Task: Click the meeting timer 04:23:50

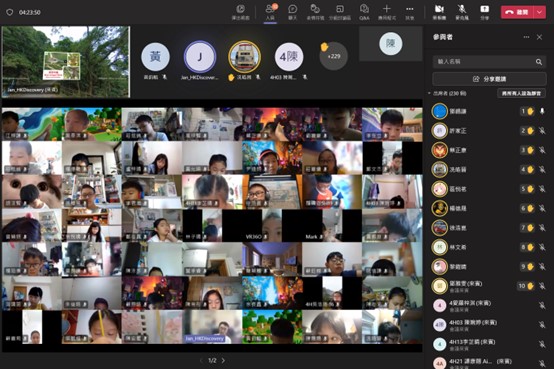Action: (x=30, y=12)
